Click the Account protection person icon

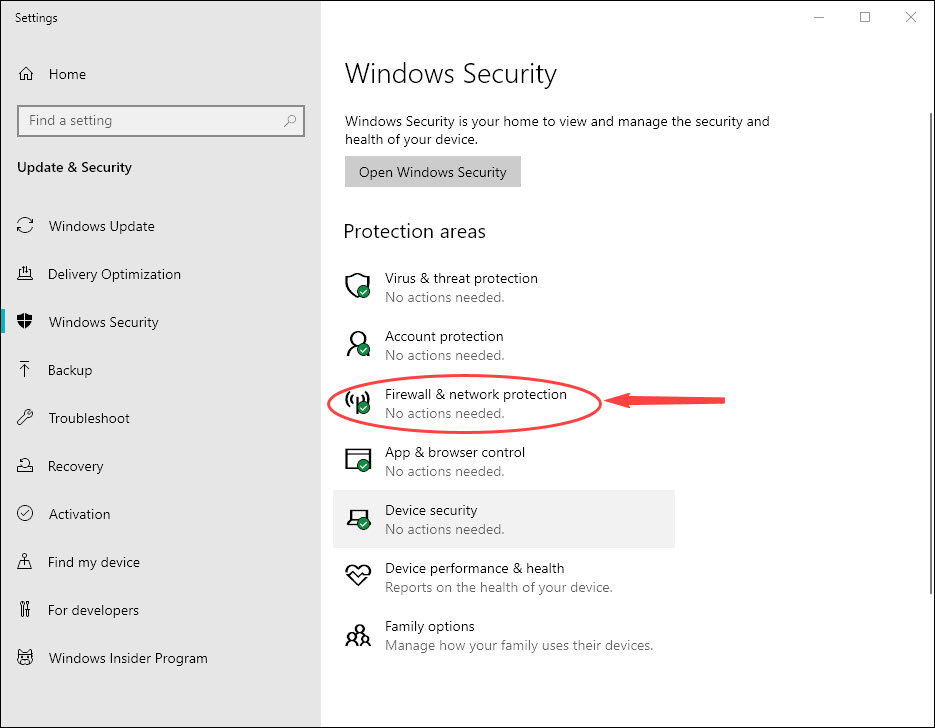(358, 344)
